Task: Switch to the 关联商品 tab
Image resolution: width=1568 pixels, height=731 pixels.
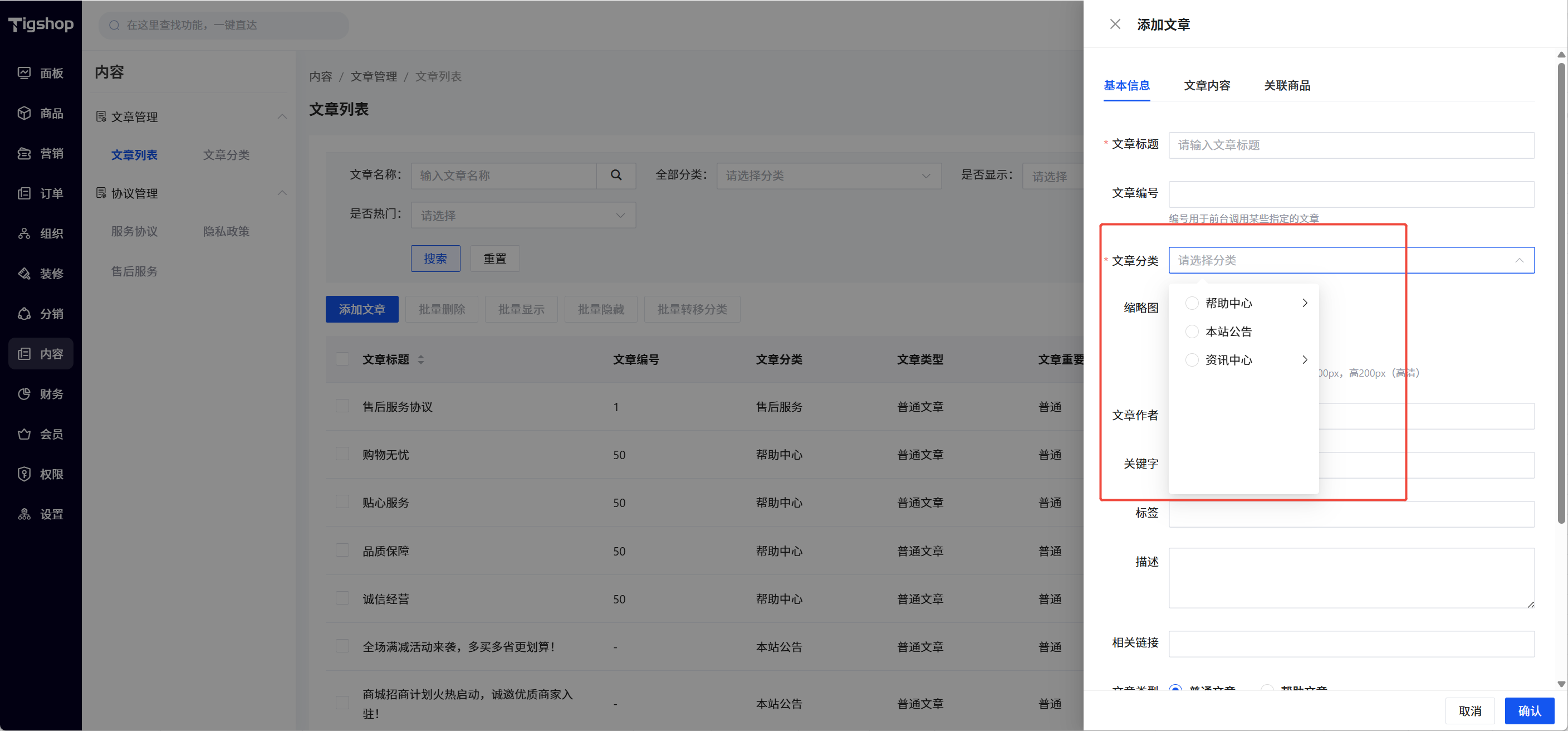Action: [x=1287, y=86]
